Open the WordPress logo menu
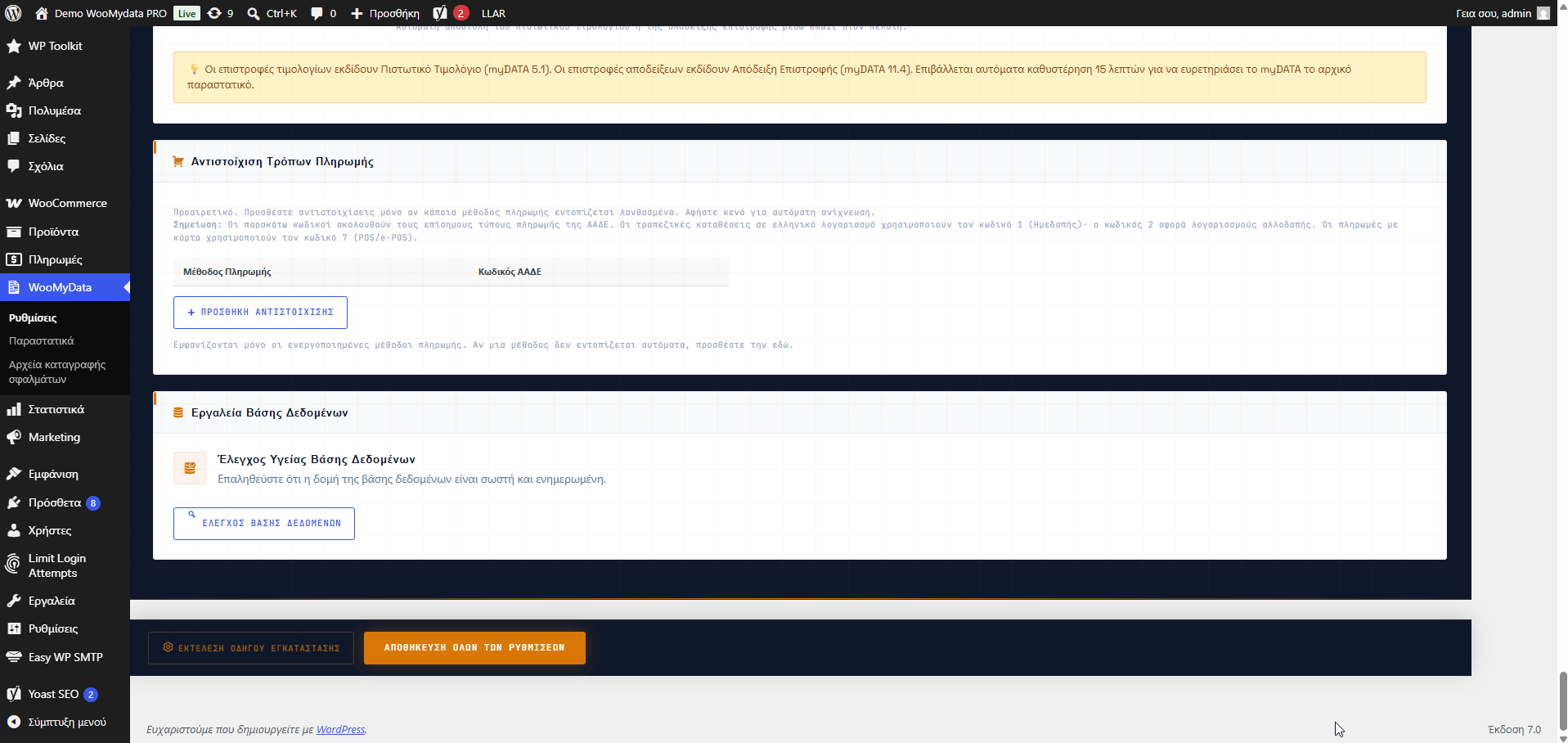Viewport: 1568px width, 743px height. point(13,13)
